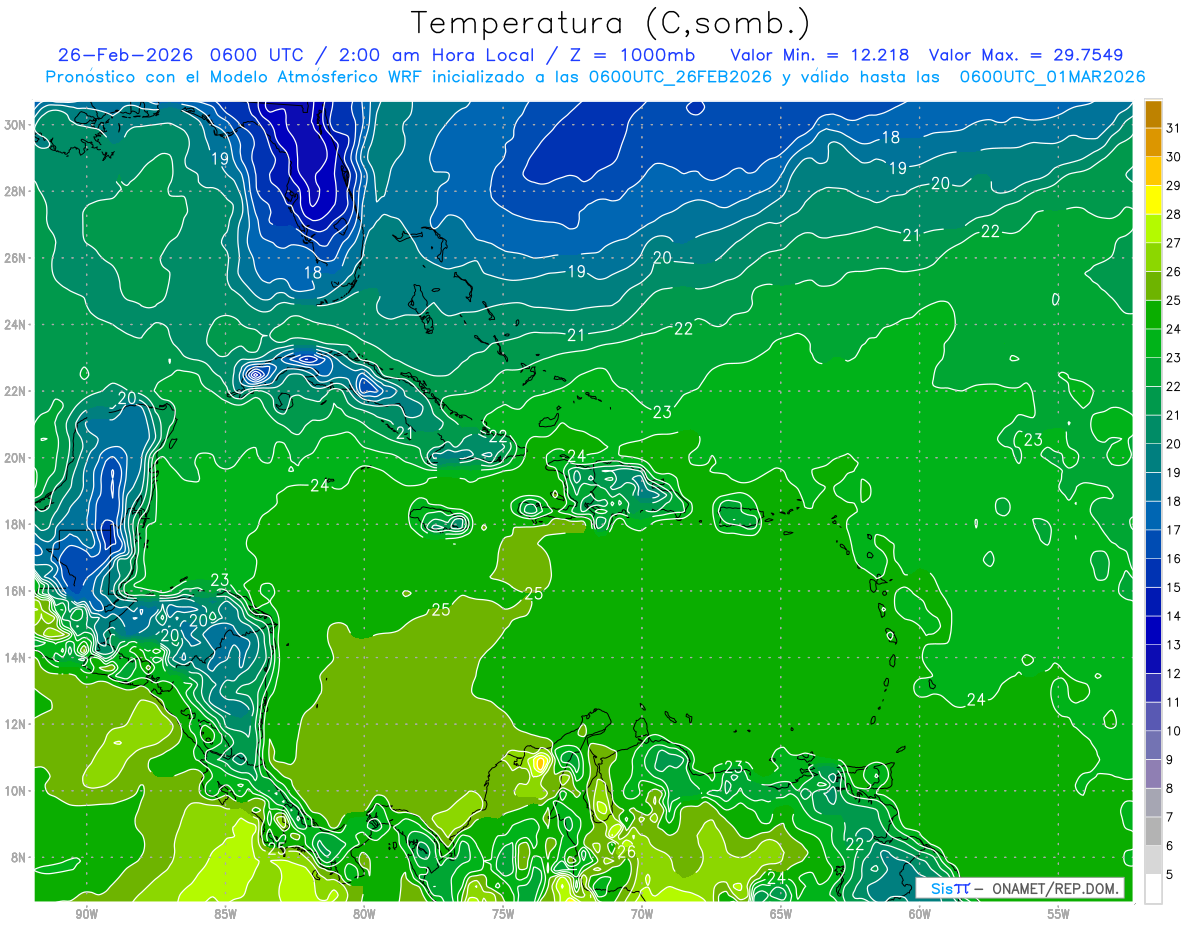Pick the lime swatch between 26 and 27
This screenshot has width=1200, height=927.
point(1153,258)
